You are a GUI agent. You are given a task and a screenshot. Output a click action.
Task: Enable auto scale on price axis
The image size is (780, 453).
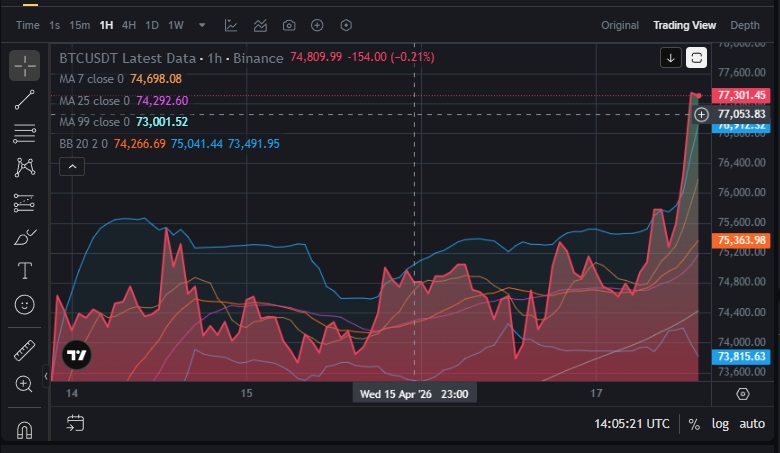(x=751, y=424)
